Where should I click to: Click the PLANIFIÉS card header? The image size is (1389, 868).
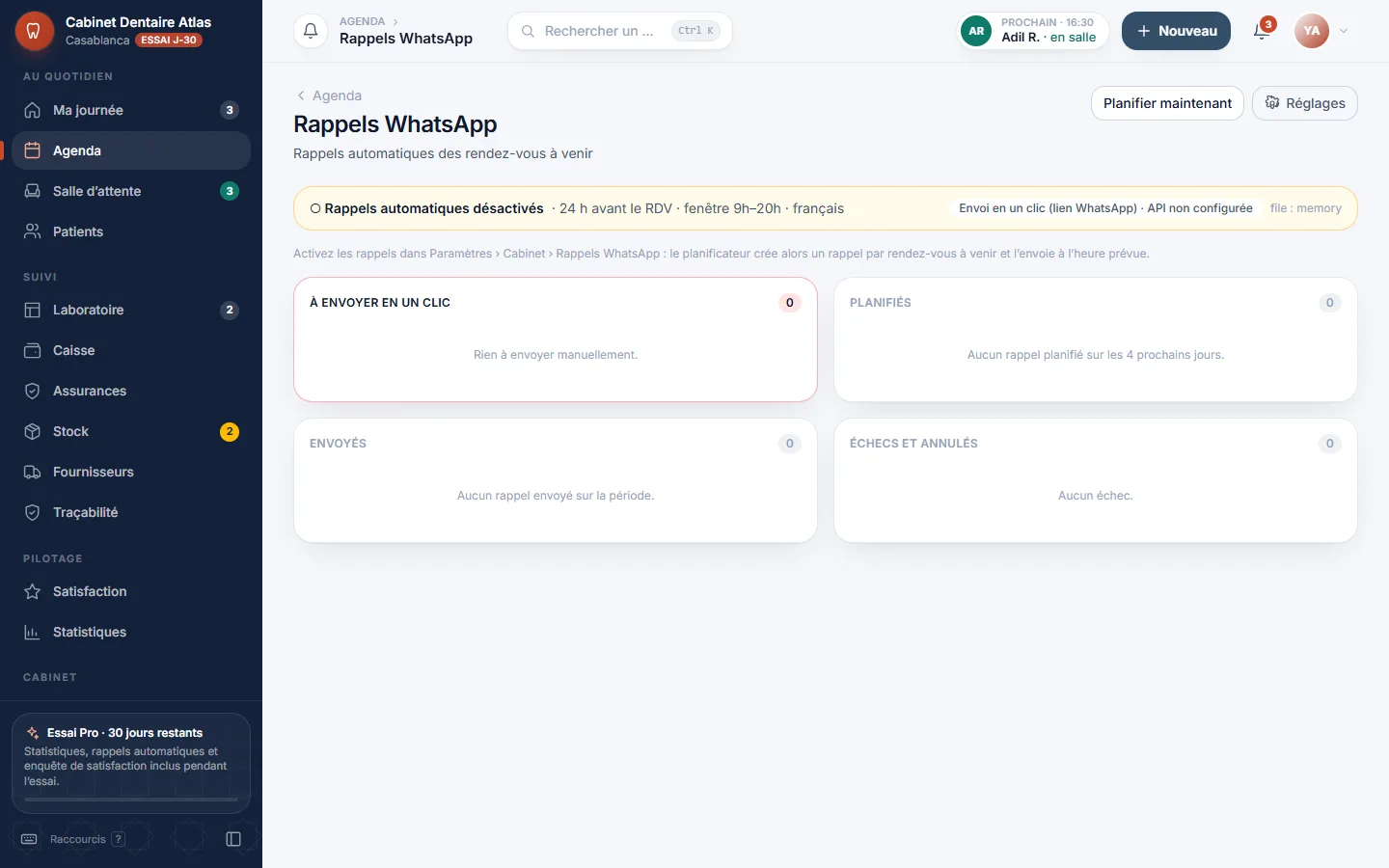(1096, 303)
